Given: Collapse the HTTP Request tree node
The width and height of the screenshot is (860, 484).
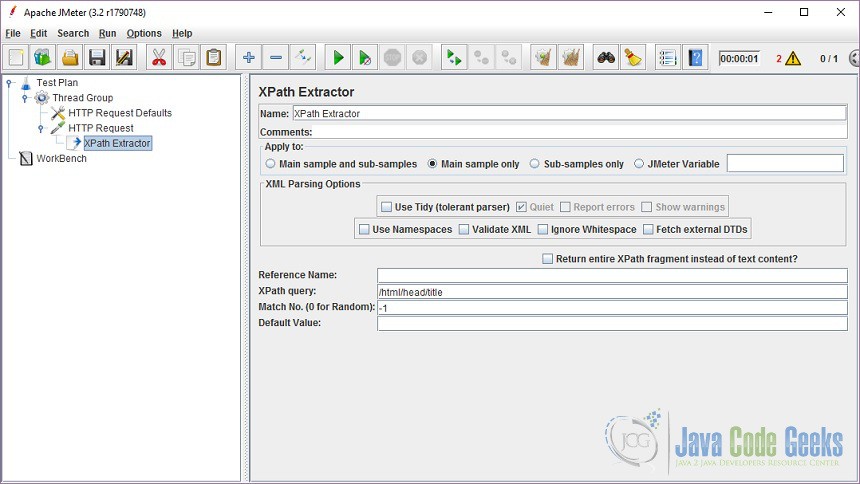Looking at the screenshot, I should tap(41, 128).
